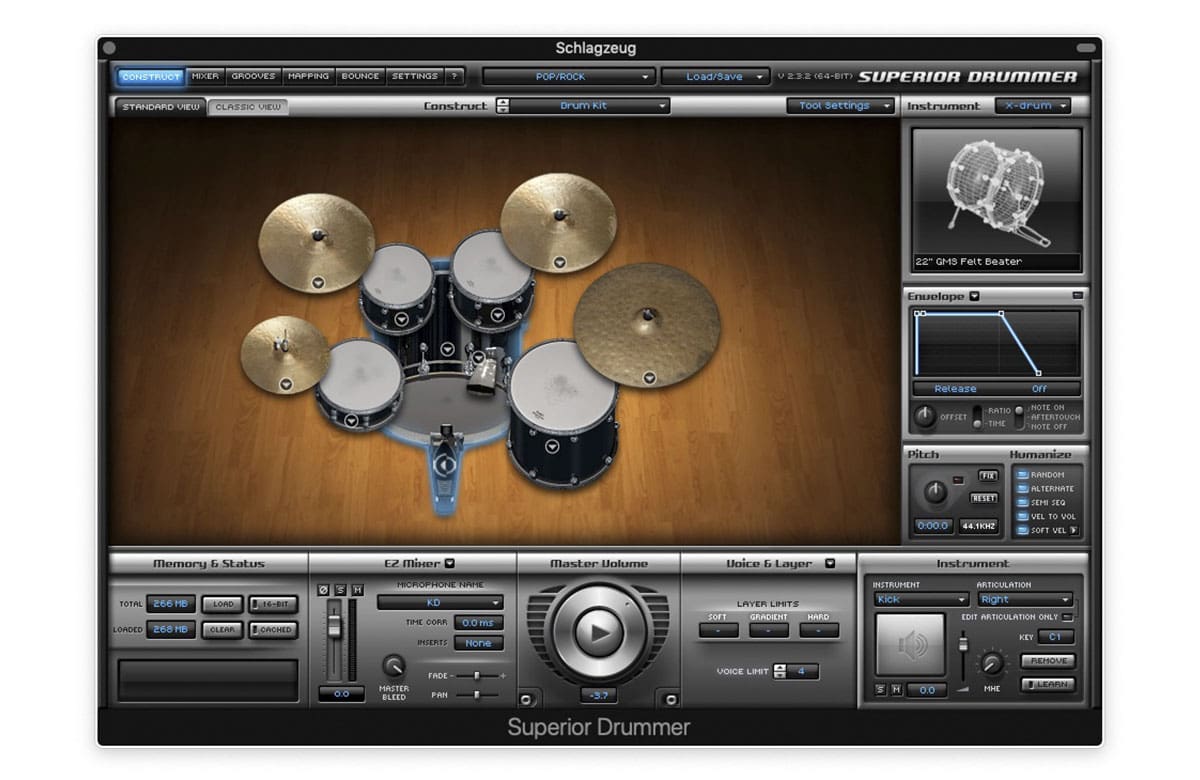The height and width of the screenshot is (780, 1200).
Task: Expand the EZ Mixer header menu arrow
Action: (450, 563)
